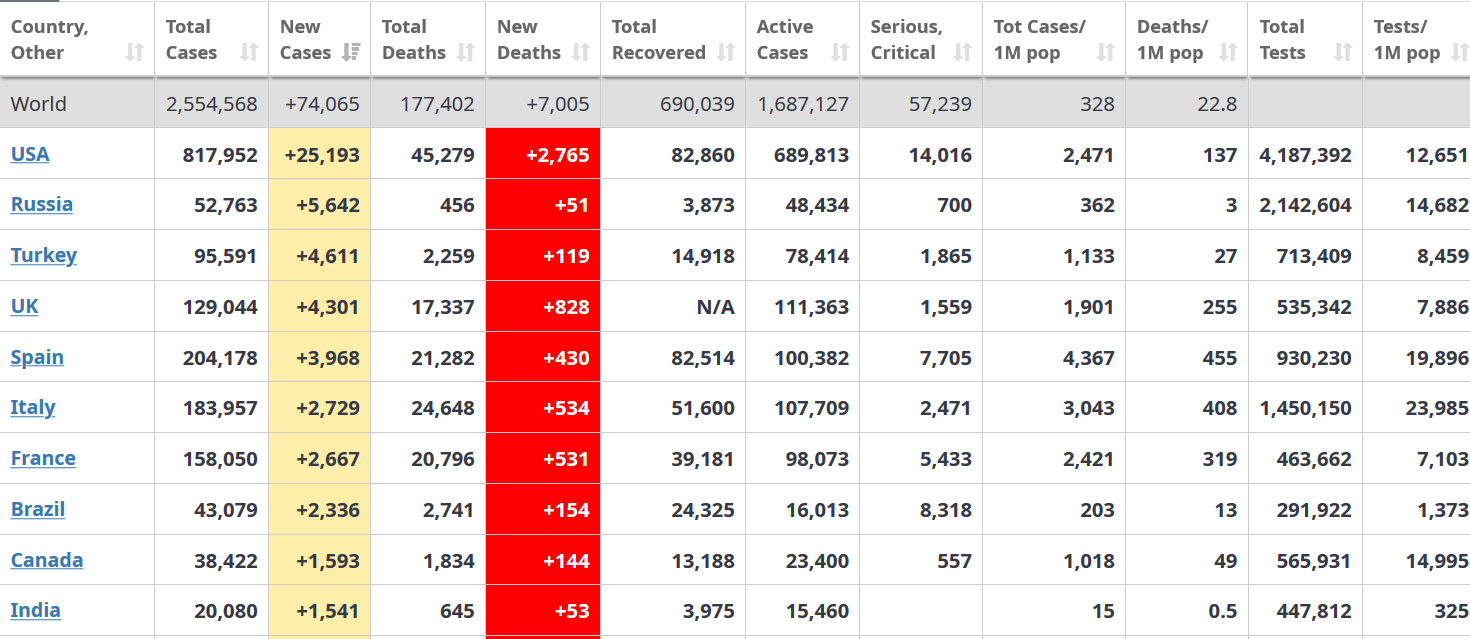Select Russia new cases cell +5,642
This screenshot has width=1470, height=639.
click(x=320, y=204)
